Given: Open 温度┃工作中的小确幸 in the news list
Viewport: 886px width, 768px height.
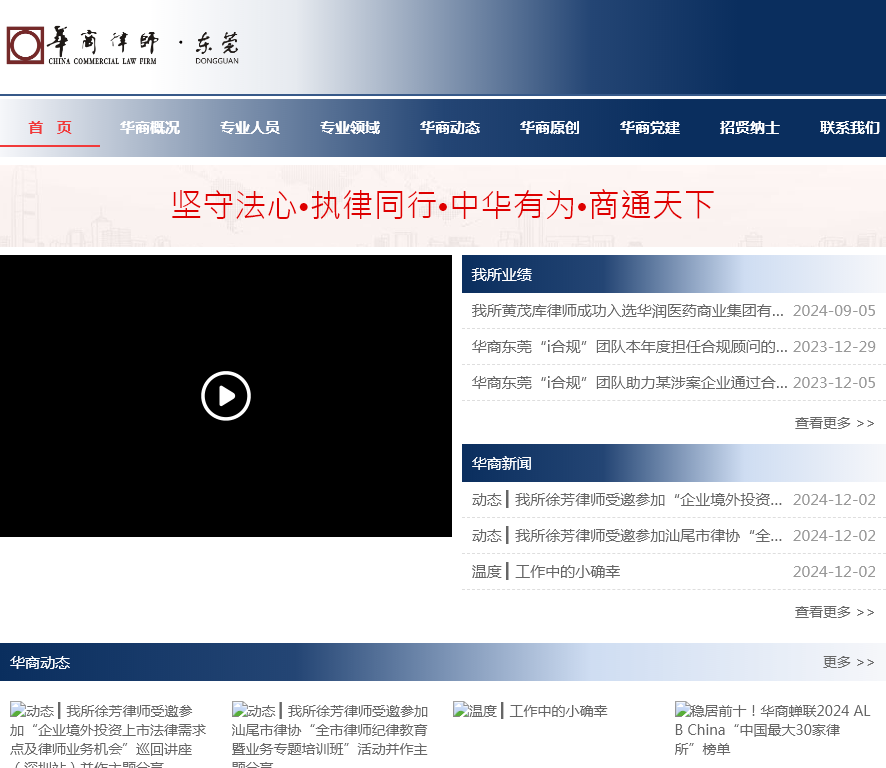Looking at the screenshot, I should point(546,572).
